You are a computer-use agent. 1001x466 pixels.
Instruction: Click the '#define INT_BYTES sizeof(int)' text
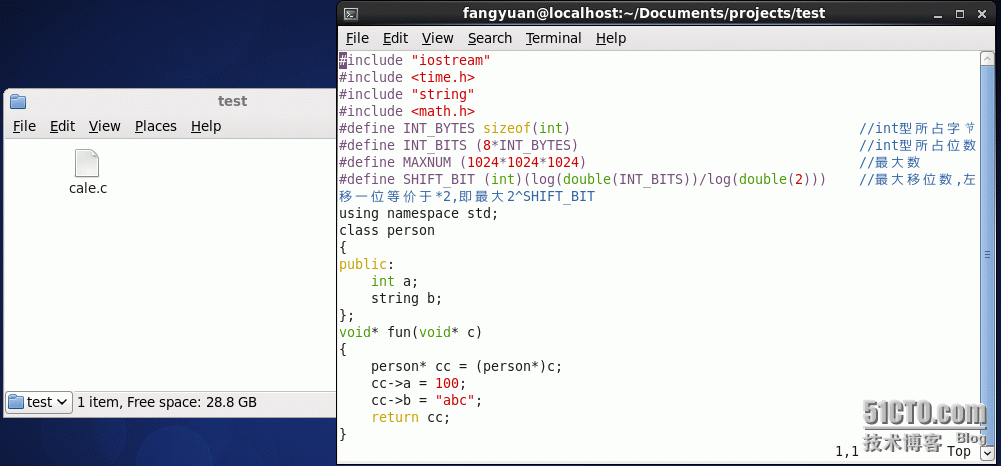coord(454,128)
